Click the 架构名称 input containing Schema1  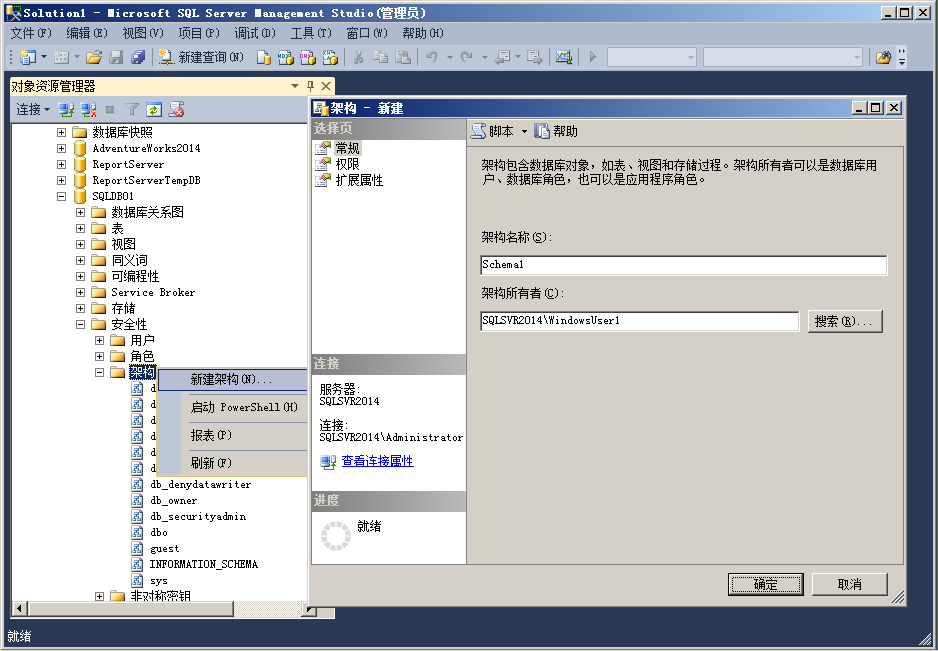684,265
